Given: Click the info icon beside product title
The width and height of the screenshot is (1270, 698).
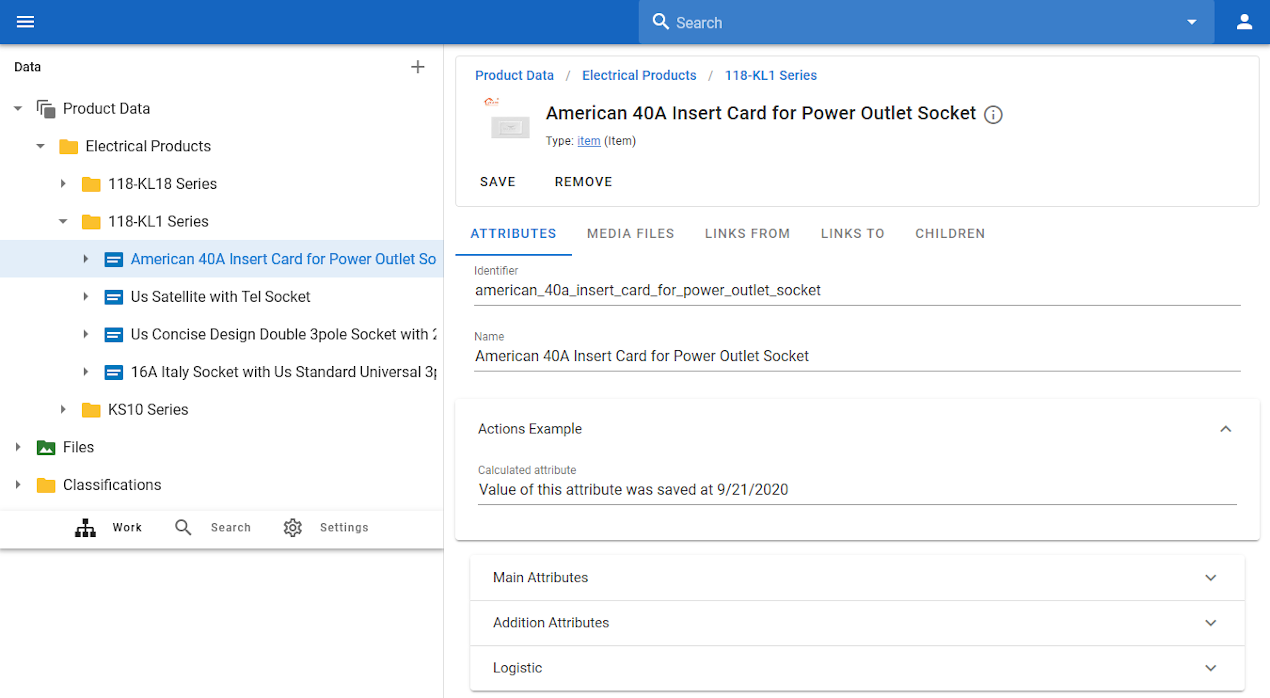Looking at the screenshot, I should click(x=993, y=115).
